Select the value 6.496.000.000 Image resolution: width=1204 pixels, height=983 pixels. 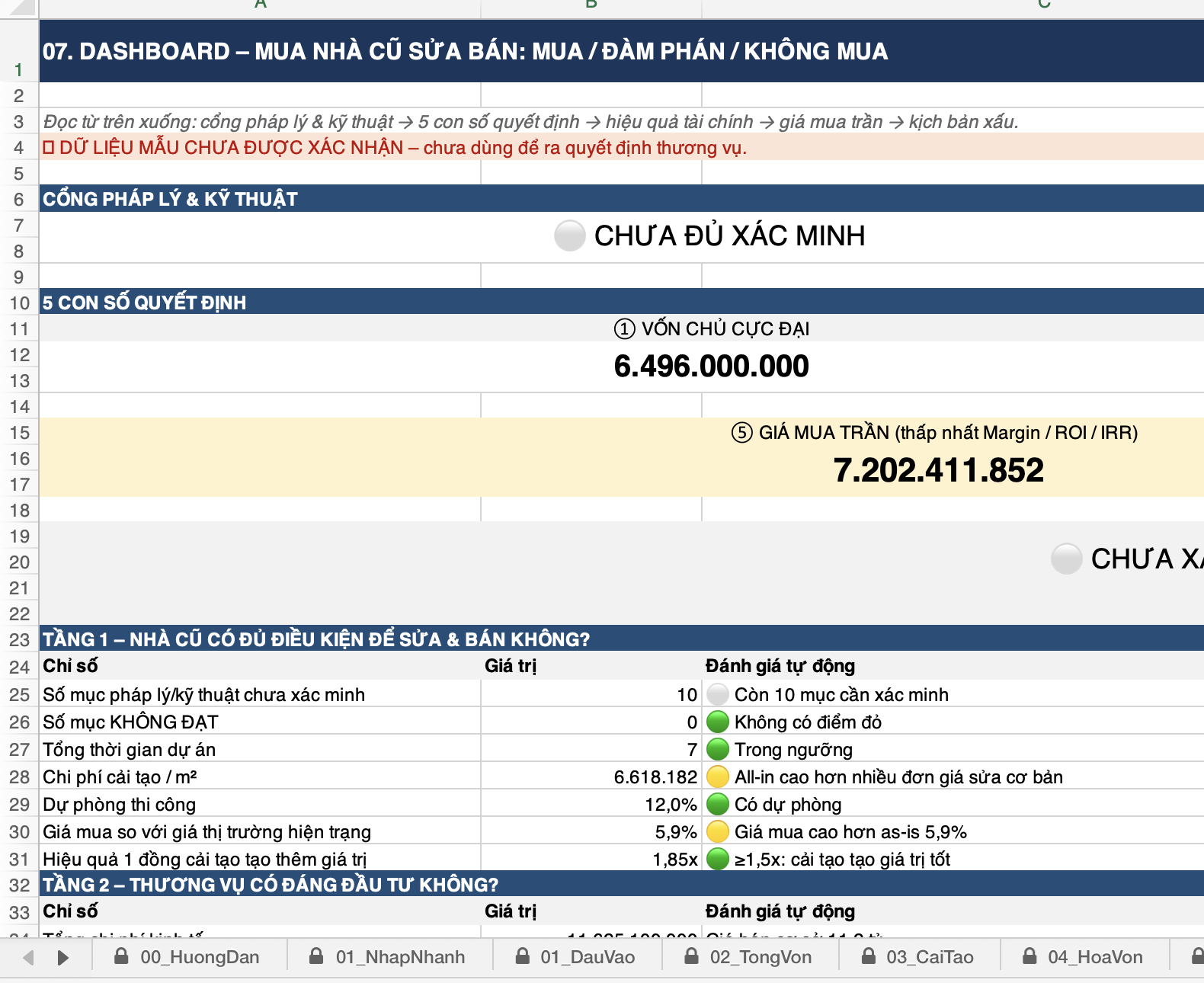711,366
